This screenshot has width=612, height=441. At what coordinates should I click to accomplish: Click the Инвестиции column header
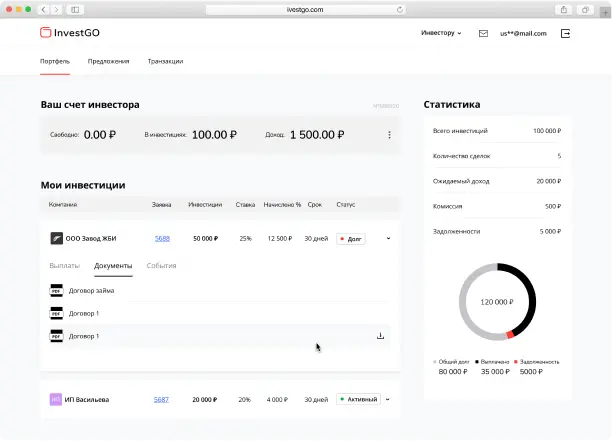205,204
